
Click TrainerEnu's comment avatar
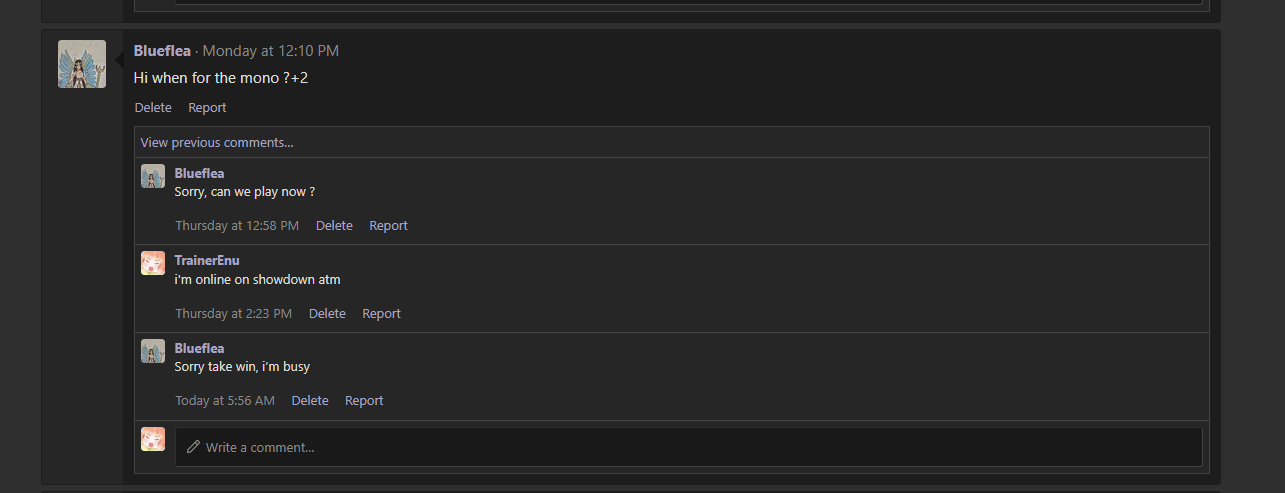(x=153, y=263)
